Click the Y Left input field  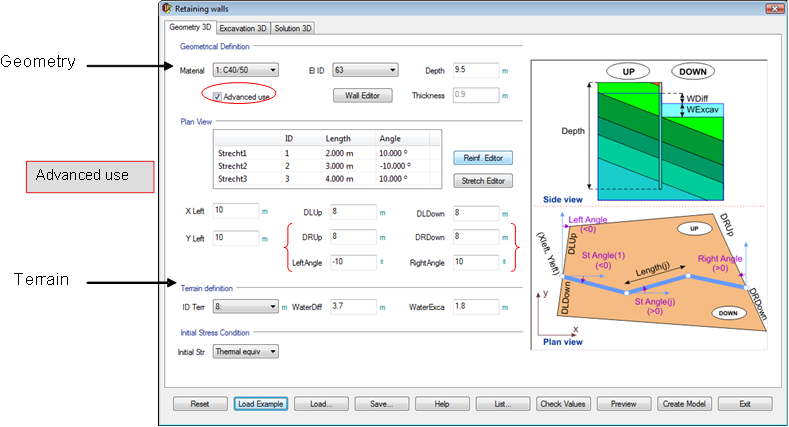pos(236,238)
